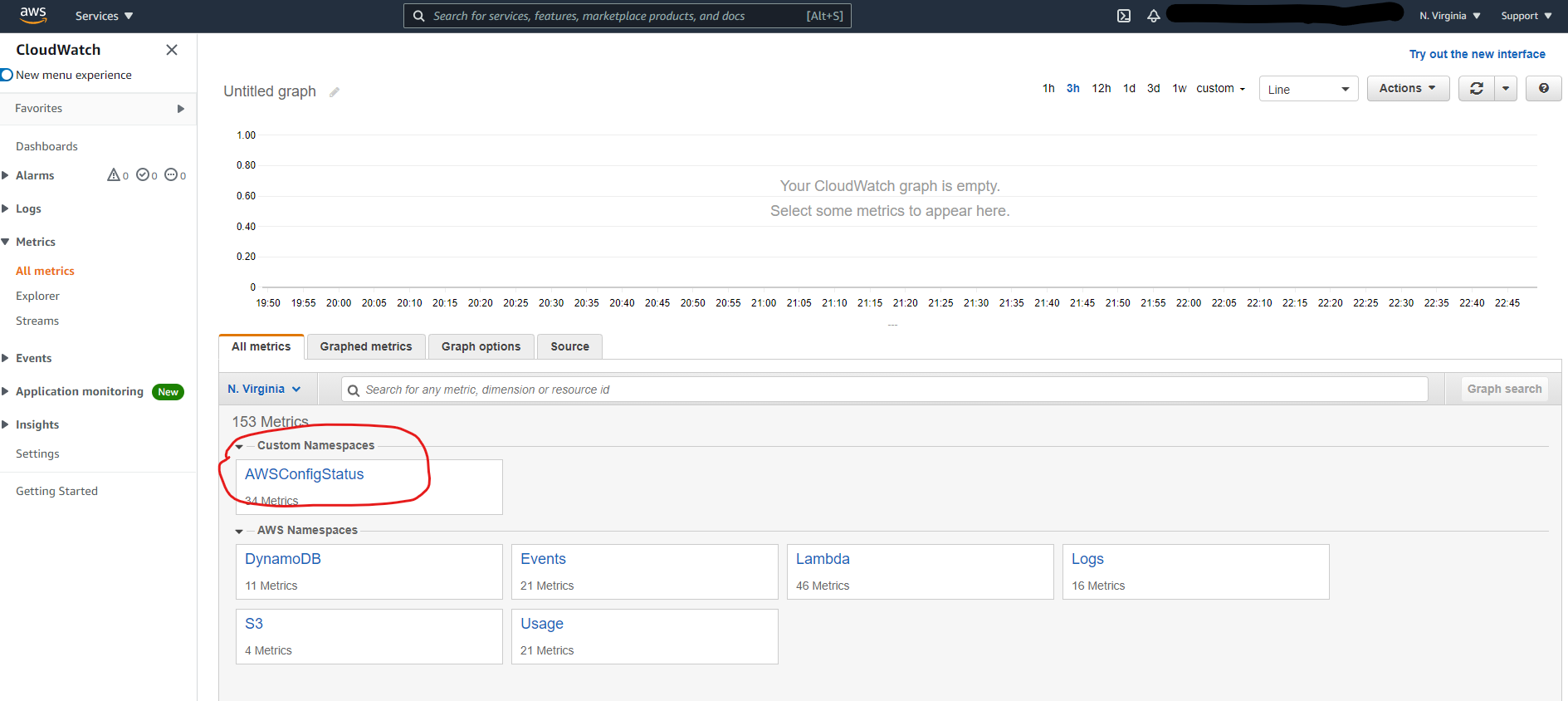
Task: Switch to the All metrics tab
Action: coord(261,346)
